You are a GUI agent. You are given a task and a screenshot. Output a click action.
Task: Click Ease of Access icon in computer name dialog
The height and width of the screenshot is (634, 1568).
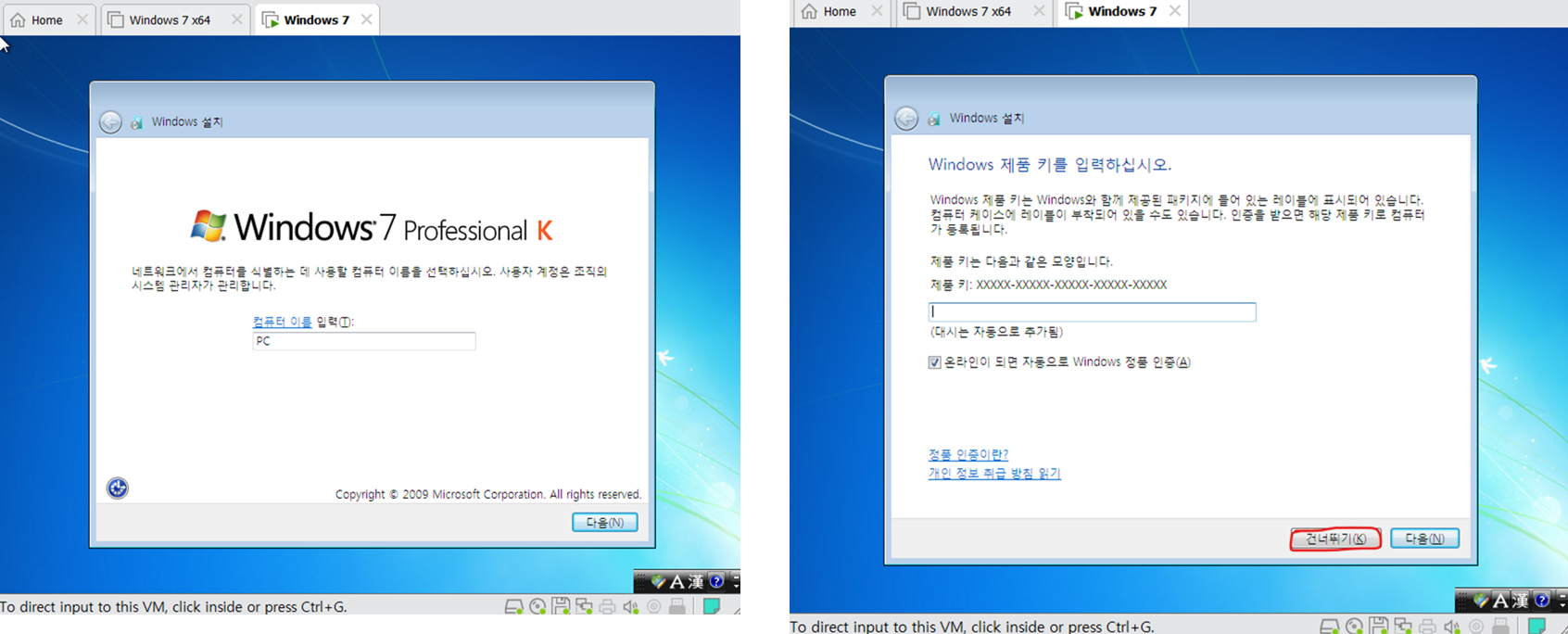[x=118, y=488]
